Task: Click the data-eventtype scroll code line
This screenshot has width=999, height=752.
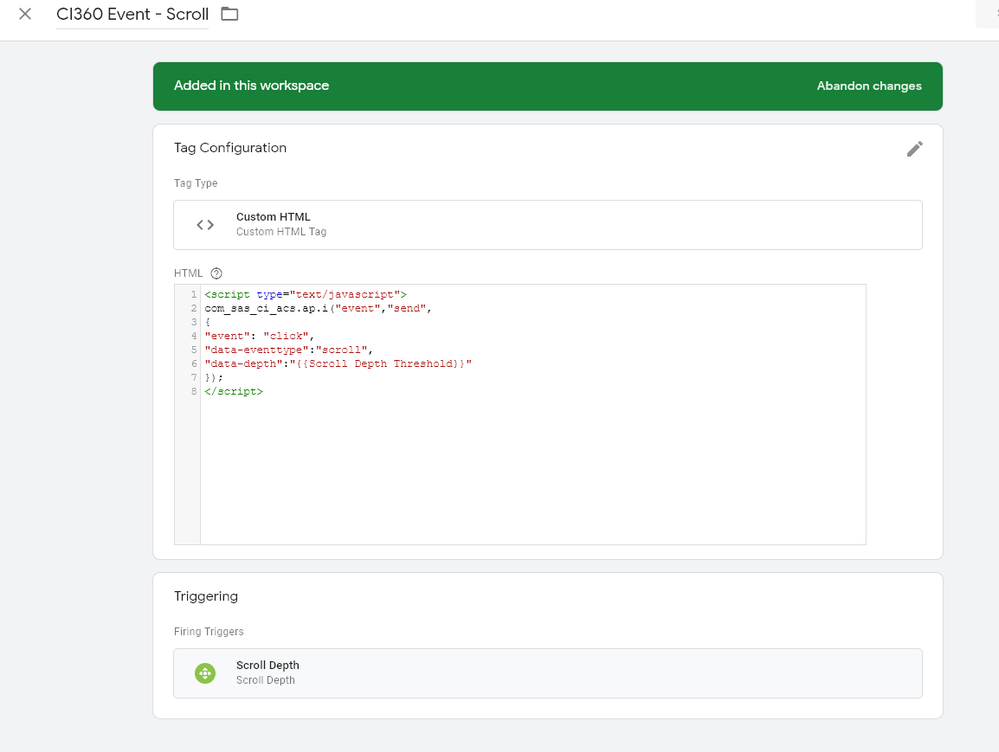Action: [x=288, y=350]
